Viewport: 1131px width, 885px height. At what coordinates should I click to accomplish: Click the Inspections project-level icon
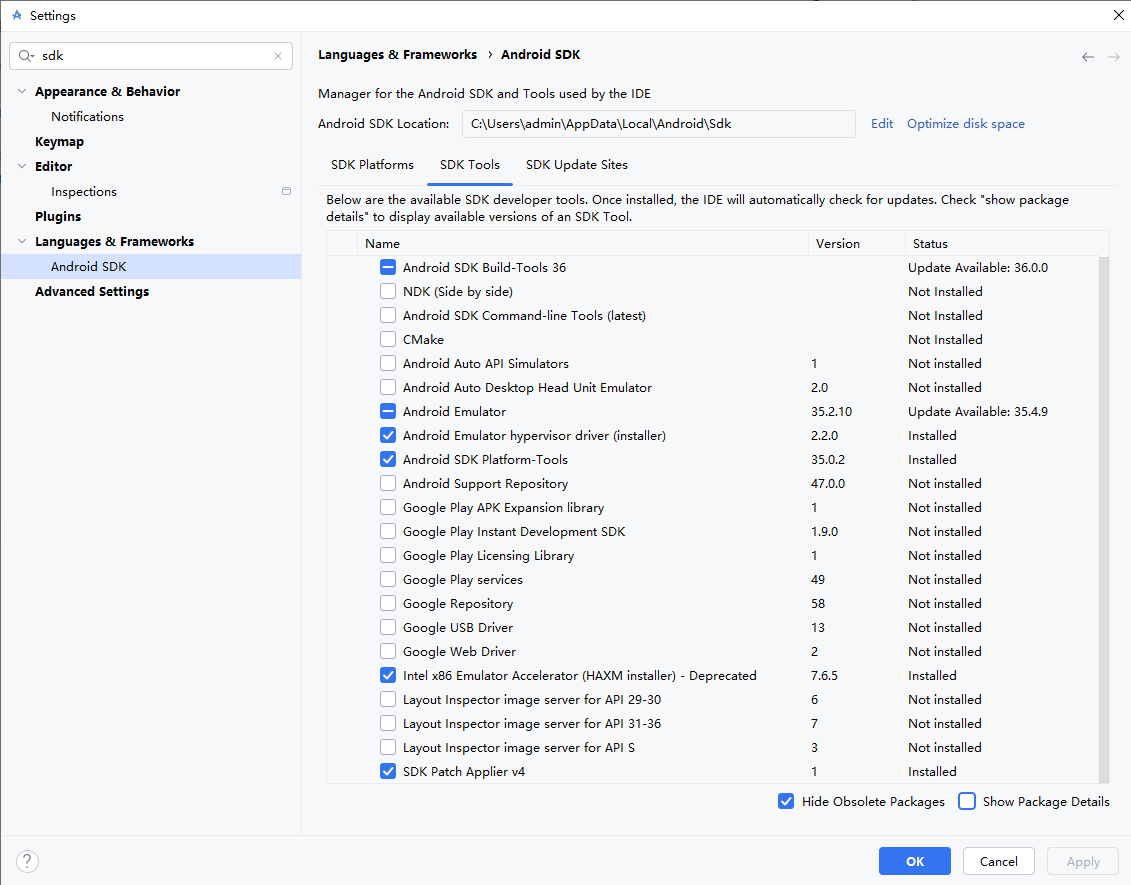click(286, 191)
